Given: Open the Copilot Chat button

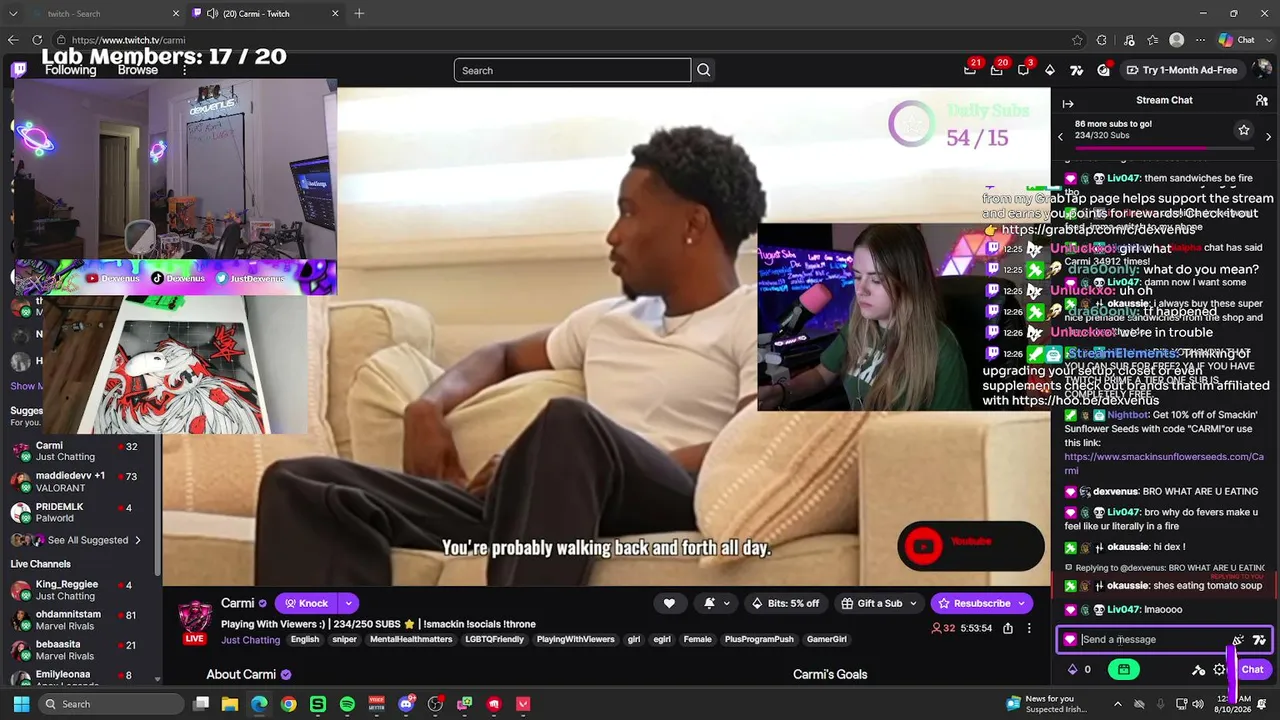Looking at the screenshot, I should click(1237, 40).
